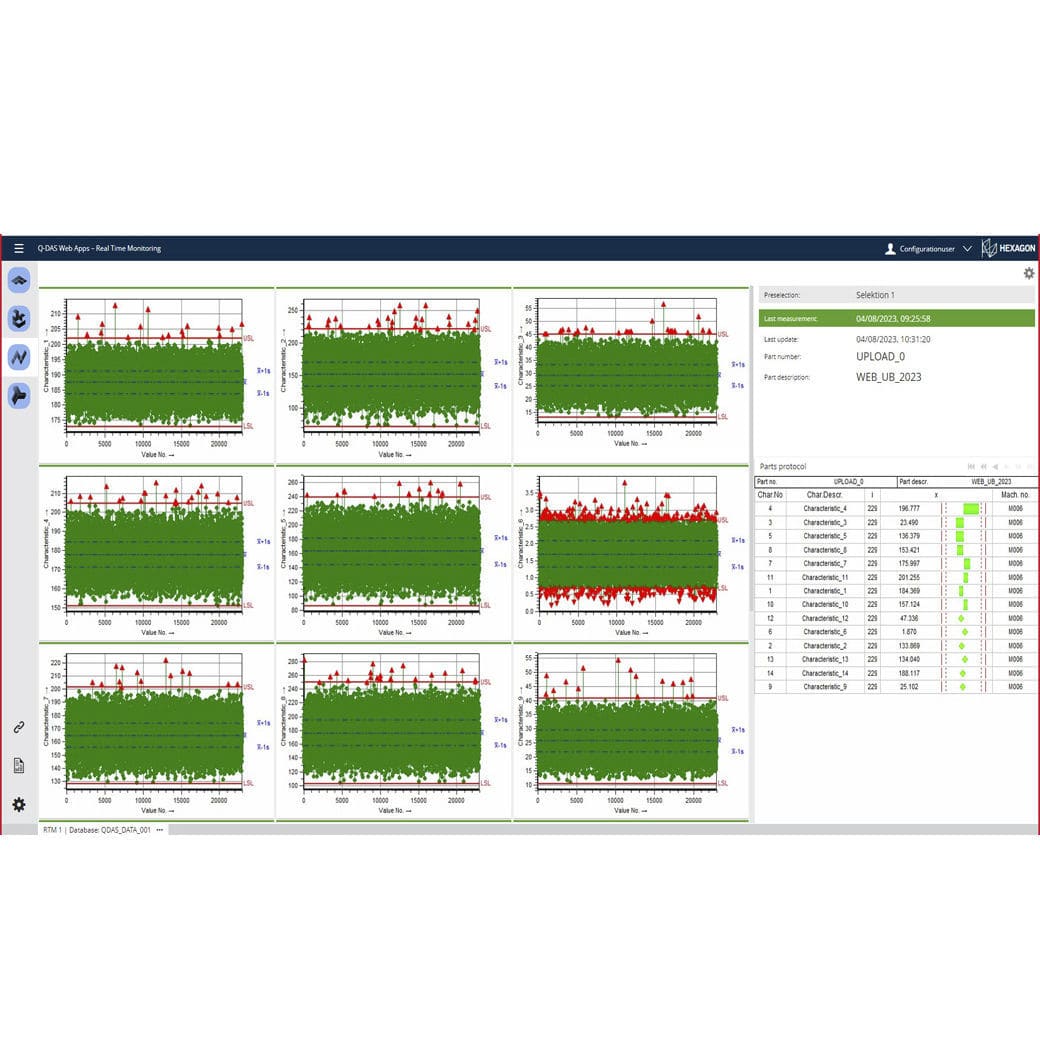Open the second monitoring tool in left sidebar
Viewport: 1040px width, 1040px height.
[18, 319]
